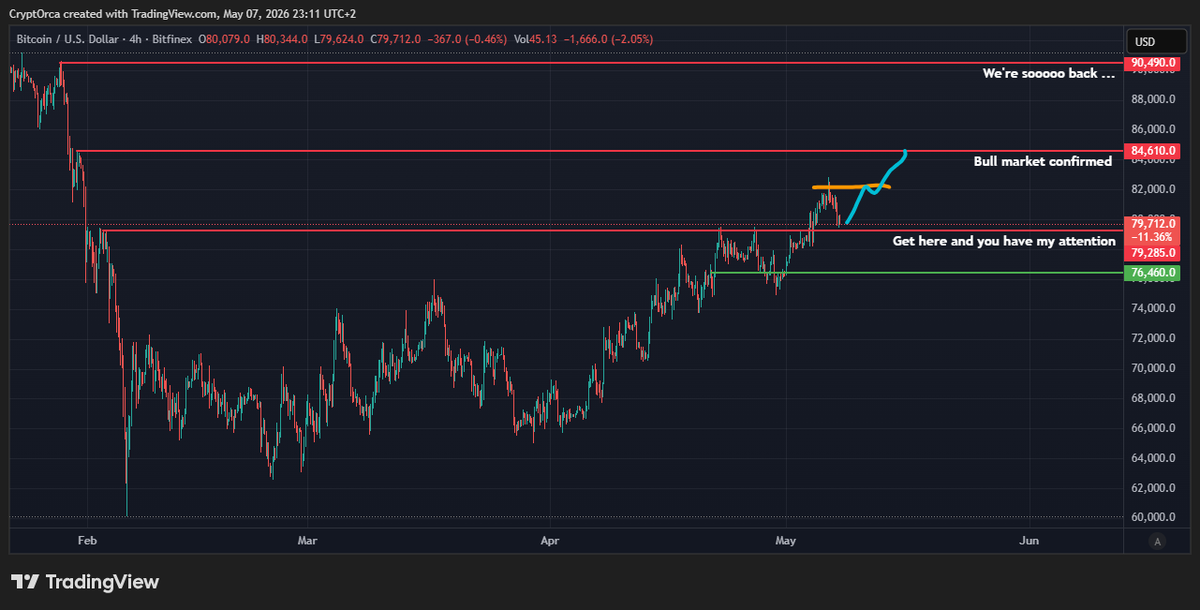Screen dimensions: 1200x610
Task: Click the Bitcoin / U.S. Dollar symbol title
Action: (x=68, y=40)
